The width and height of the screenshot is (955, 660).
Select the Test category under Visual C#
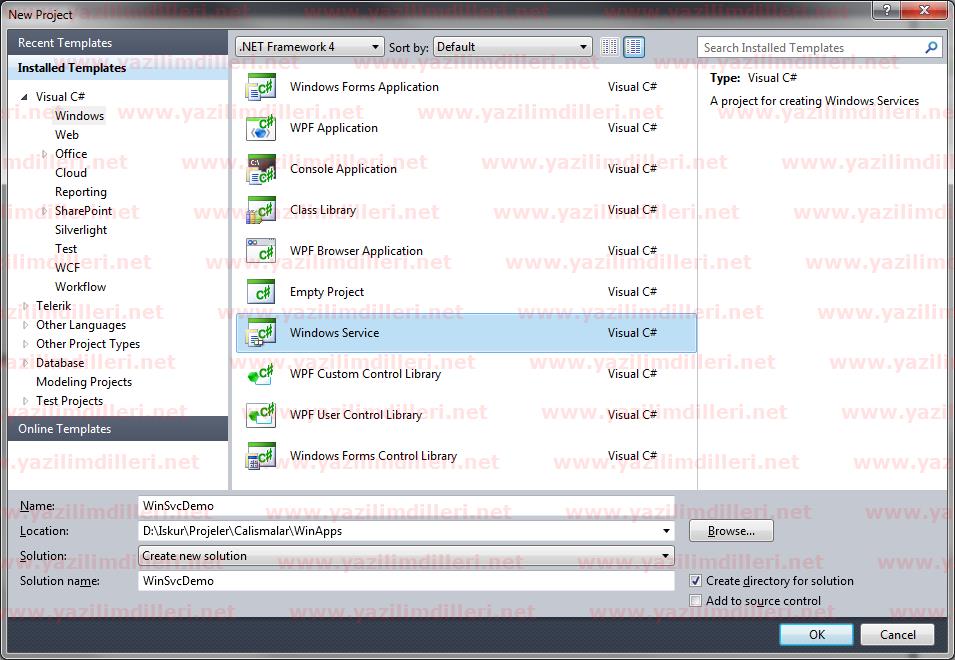[66, 248]
